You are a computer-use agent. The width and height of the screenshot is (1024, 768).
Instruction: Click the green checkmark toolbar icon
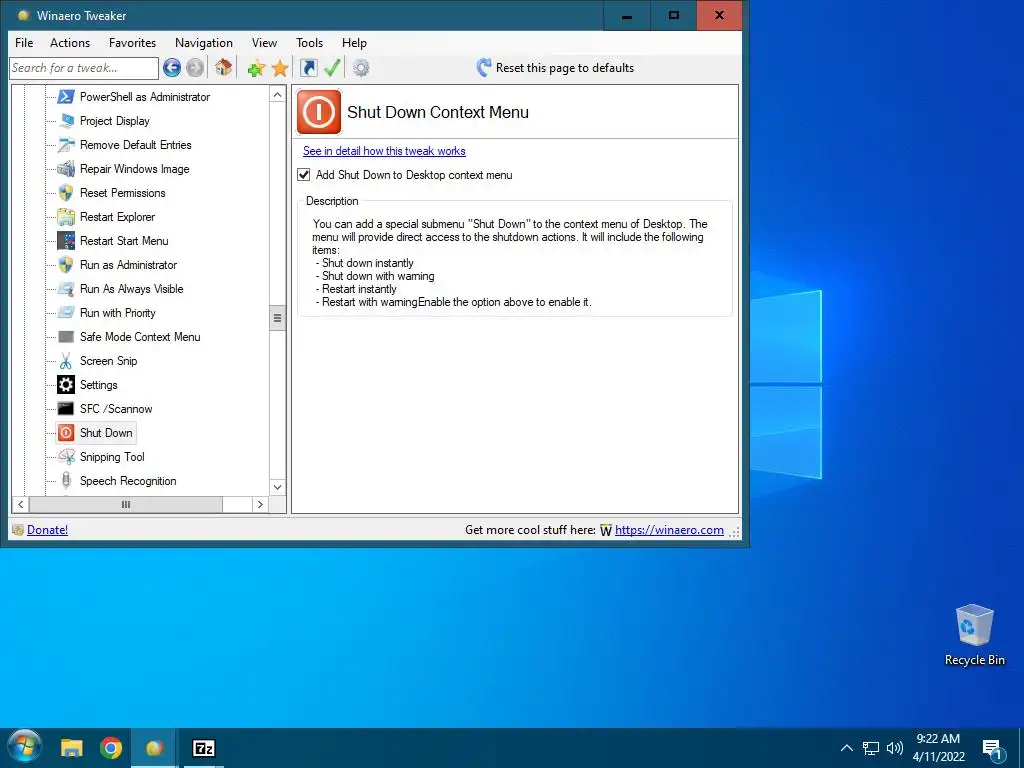(332, 67)
